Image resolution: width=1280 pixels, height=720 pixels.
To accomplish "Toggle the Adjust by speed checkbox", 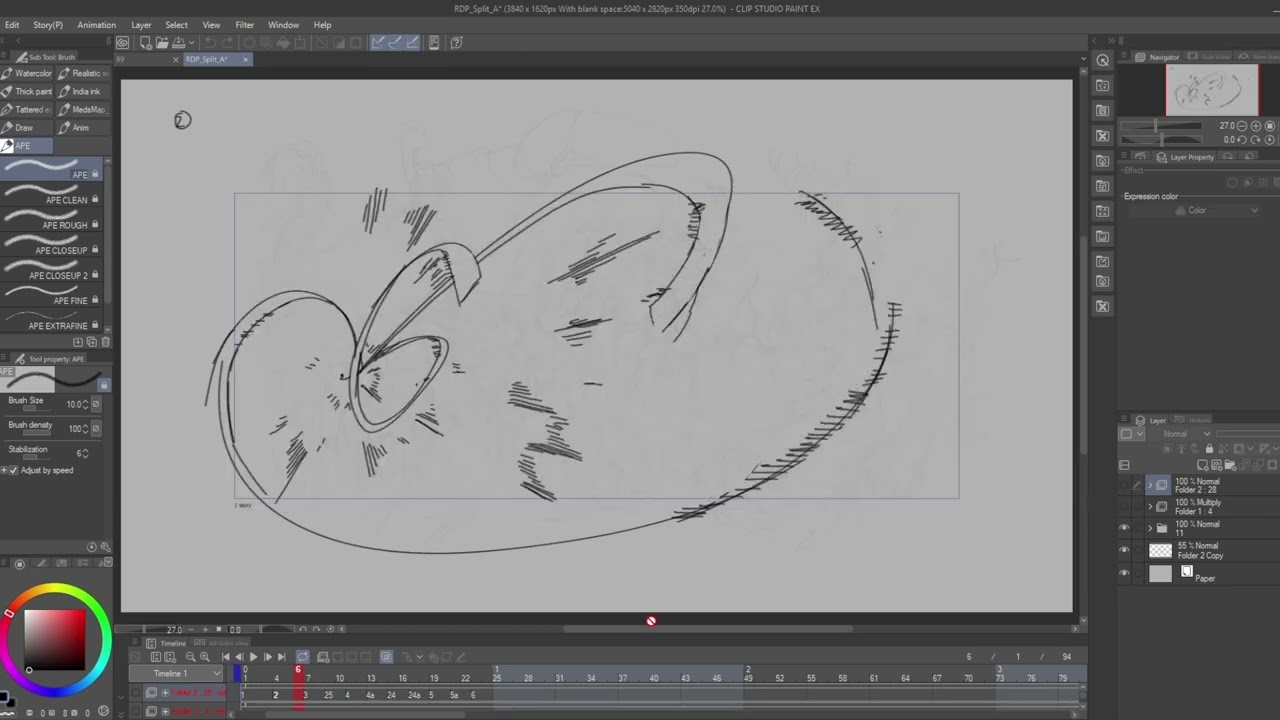I will (13, 470).
